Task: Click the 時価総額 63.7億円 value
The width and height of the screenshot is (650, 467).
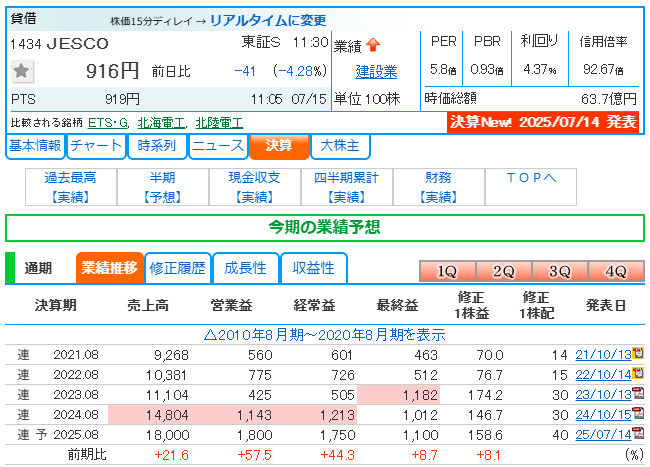Action: pos(609,99)
